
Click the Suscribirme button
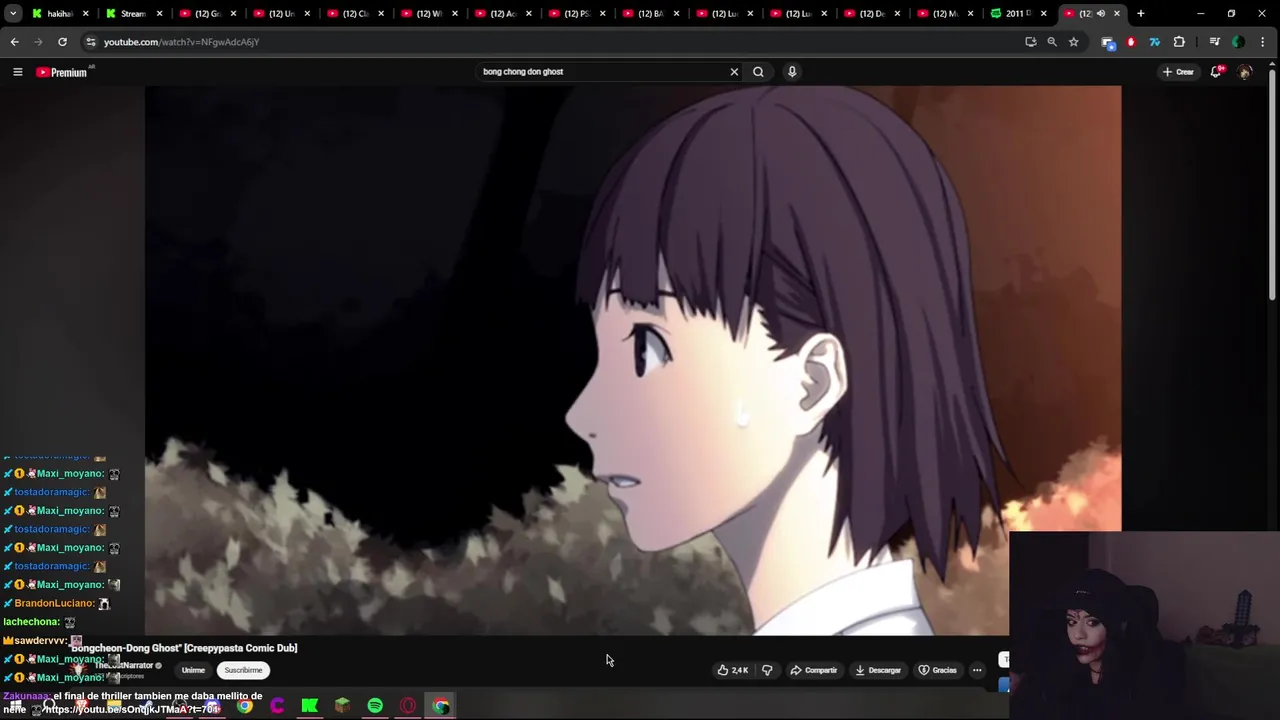243,670
